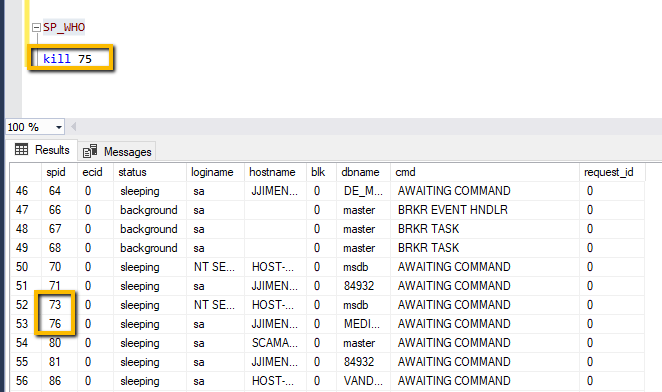The image size is (662, 392).
Task: Collapse the SP_WHO code block
Action: pyautogui.click(x=36, y=27)
